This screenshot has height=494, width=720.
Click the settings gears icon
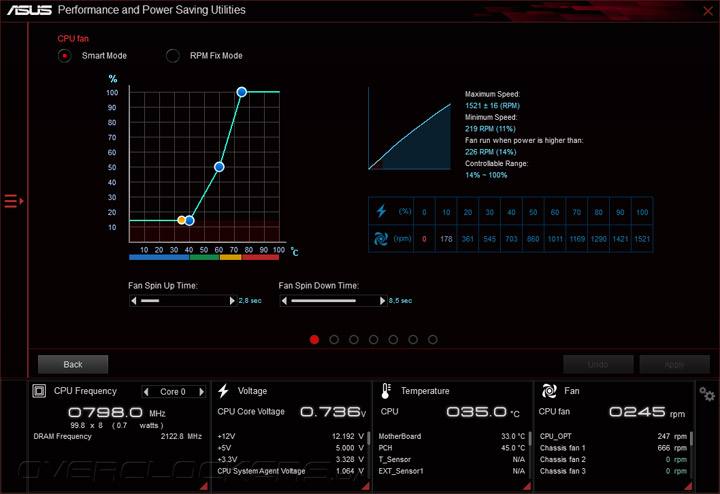[707, 394]
